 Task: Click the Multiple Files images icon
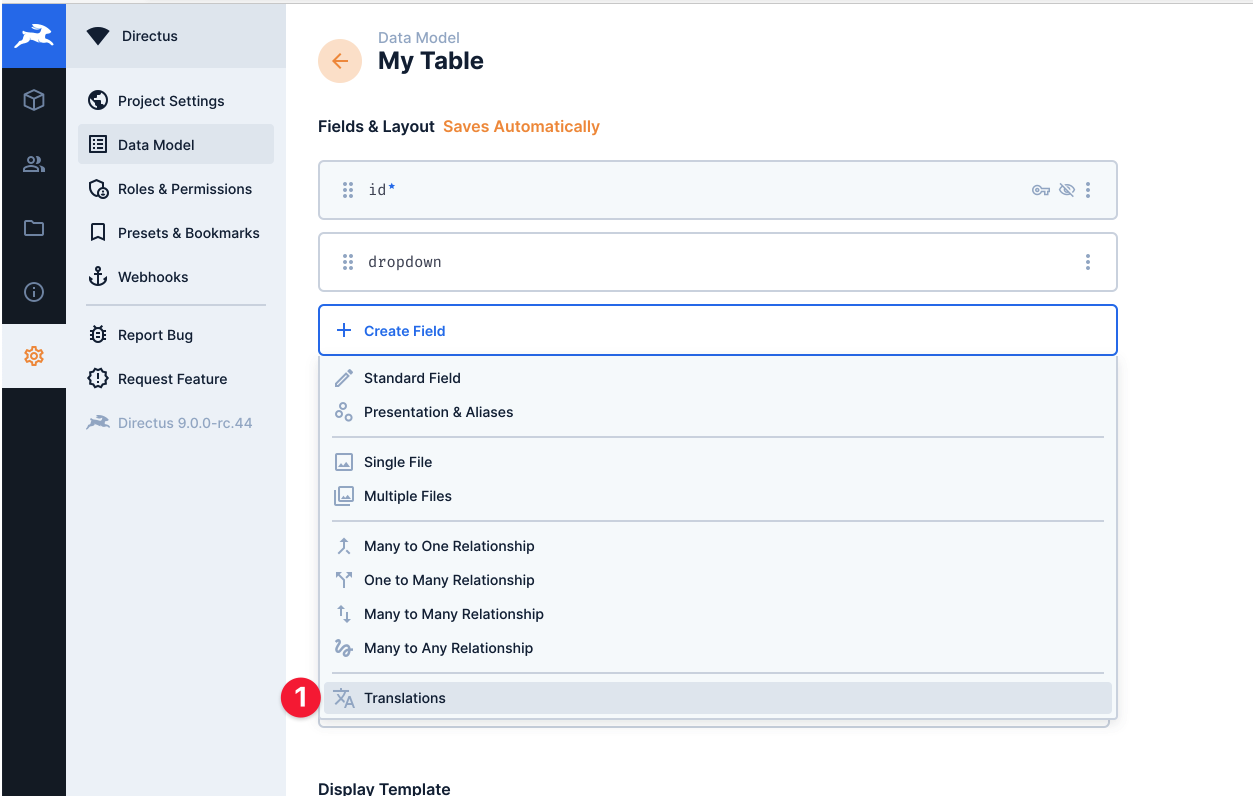[x=344, y=496]
